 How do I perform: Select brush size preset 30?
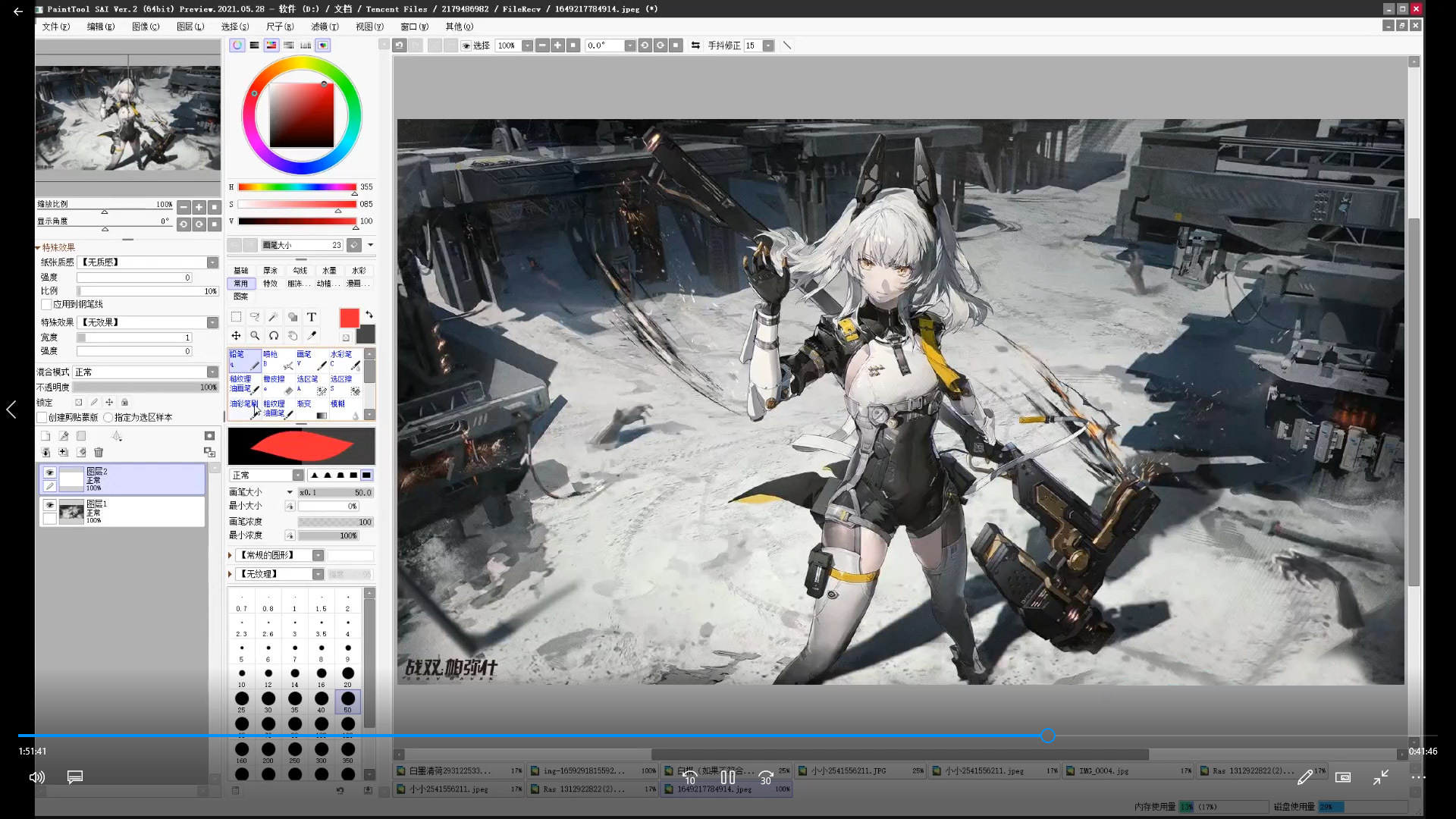[x=268, y=702]
